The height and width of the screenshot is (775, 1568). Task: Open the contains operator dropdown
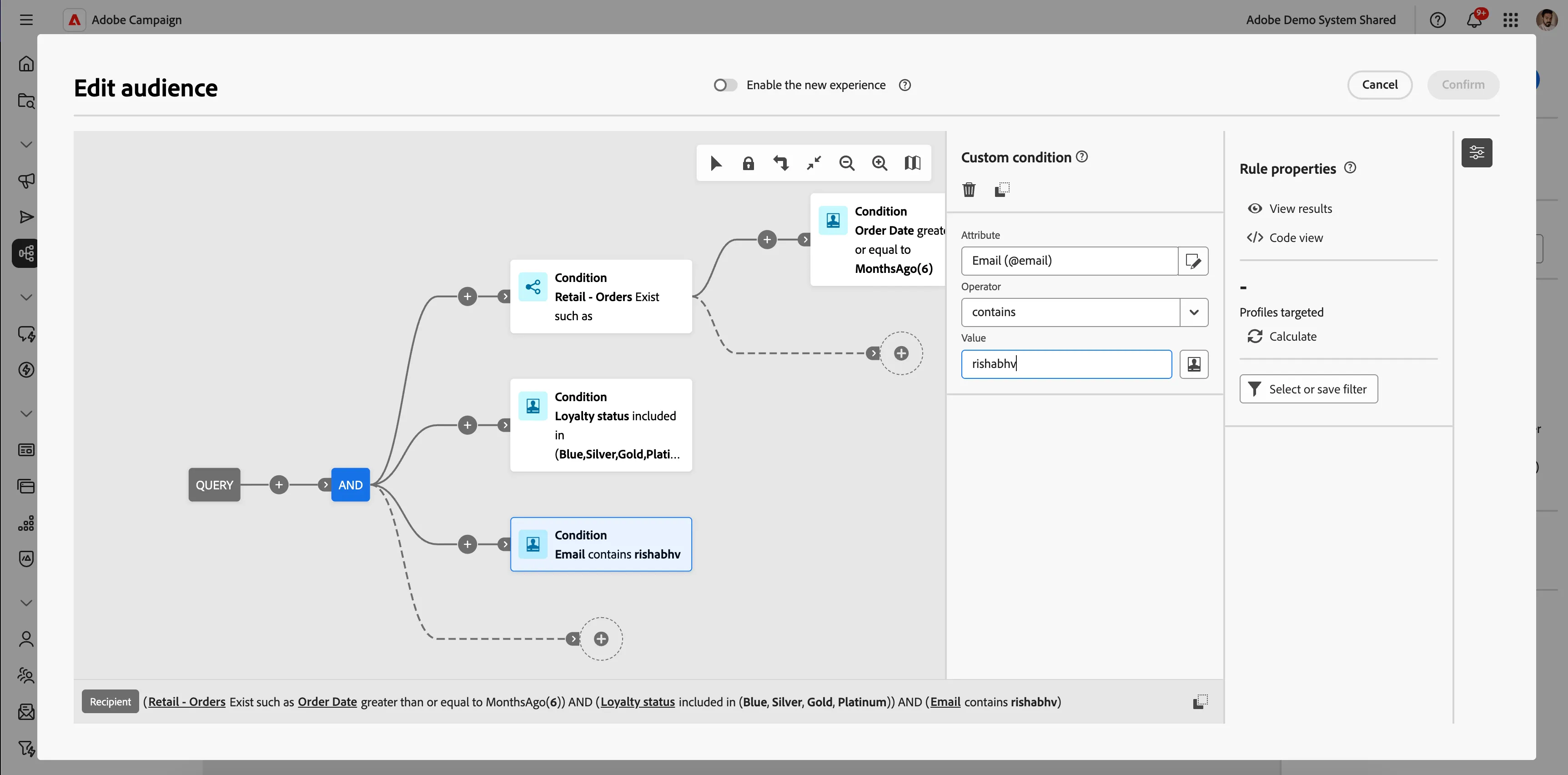point(1194,312)
